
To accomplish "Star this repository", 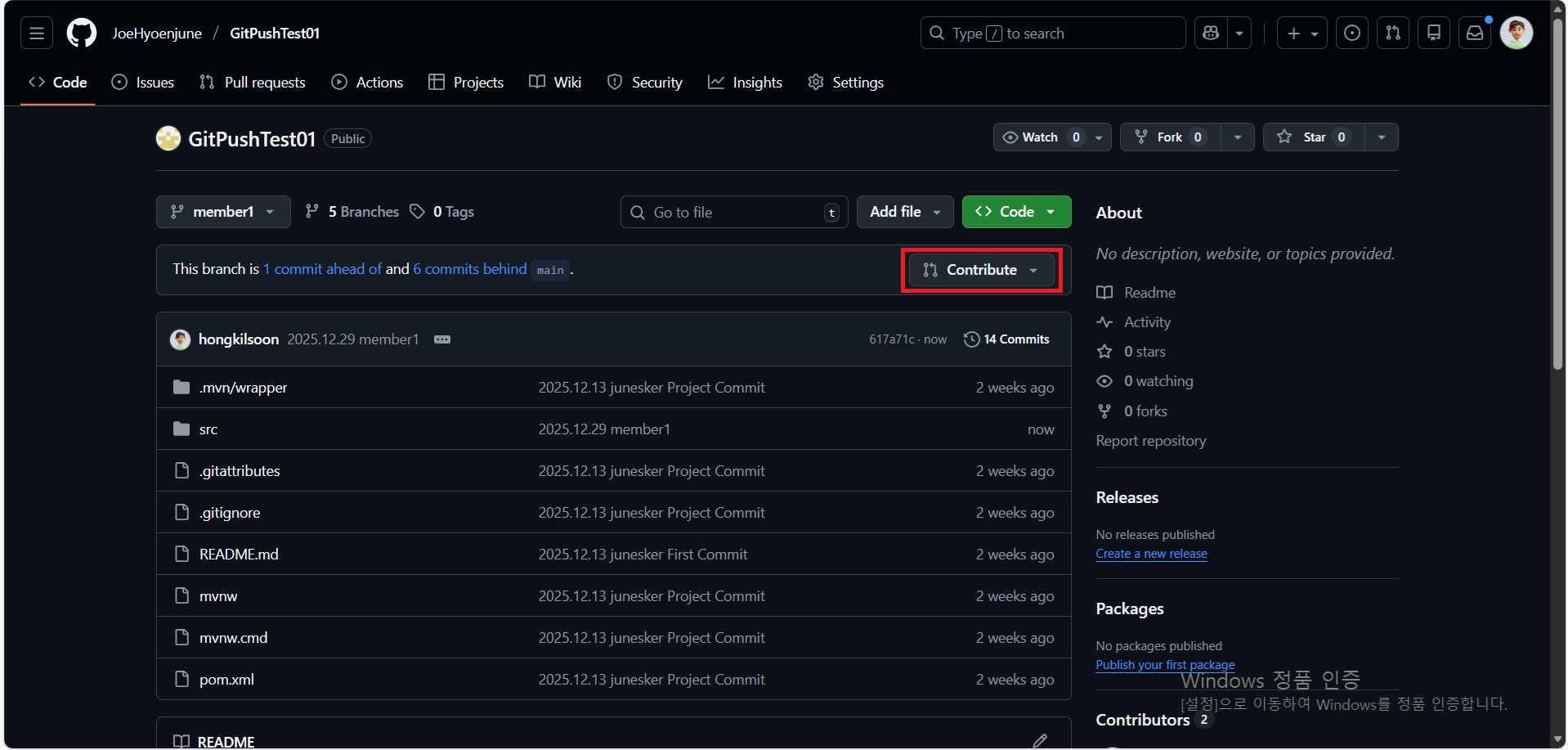I will 1314,137.
